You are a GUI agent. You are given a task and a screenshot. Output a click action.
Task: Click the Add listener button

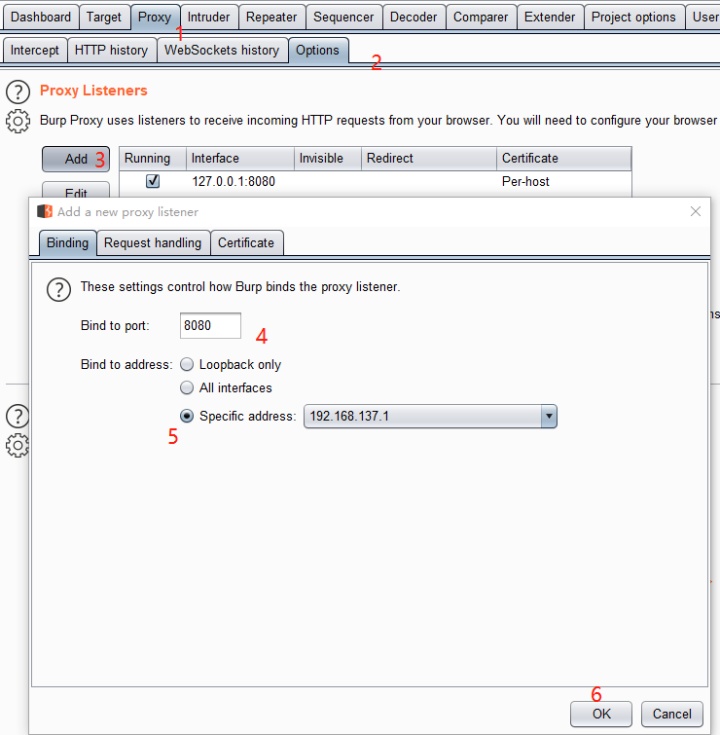coord(76,159)
